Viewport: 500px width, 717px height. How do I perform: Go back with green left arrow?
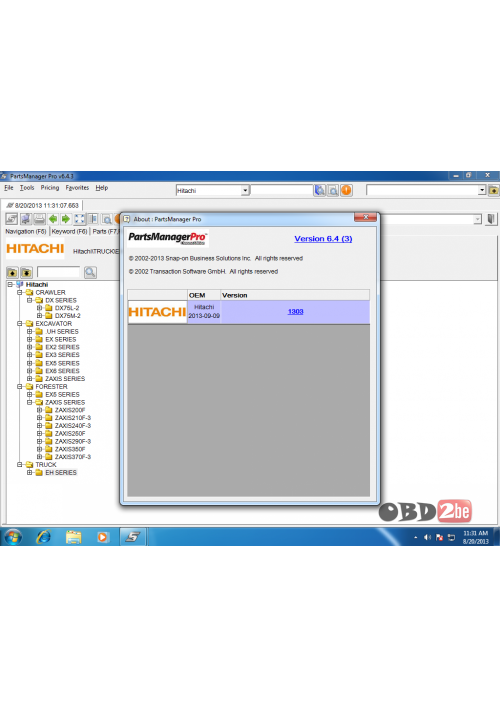pyautogui.click(x=53, y=219)
